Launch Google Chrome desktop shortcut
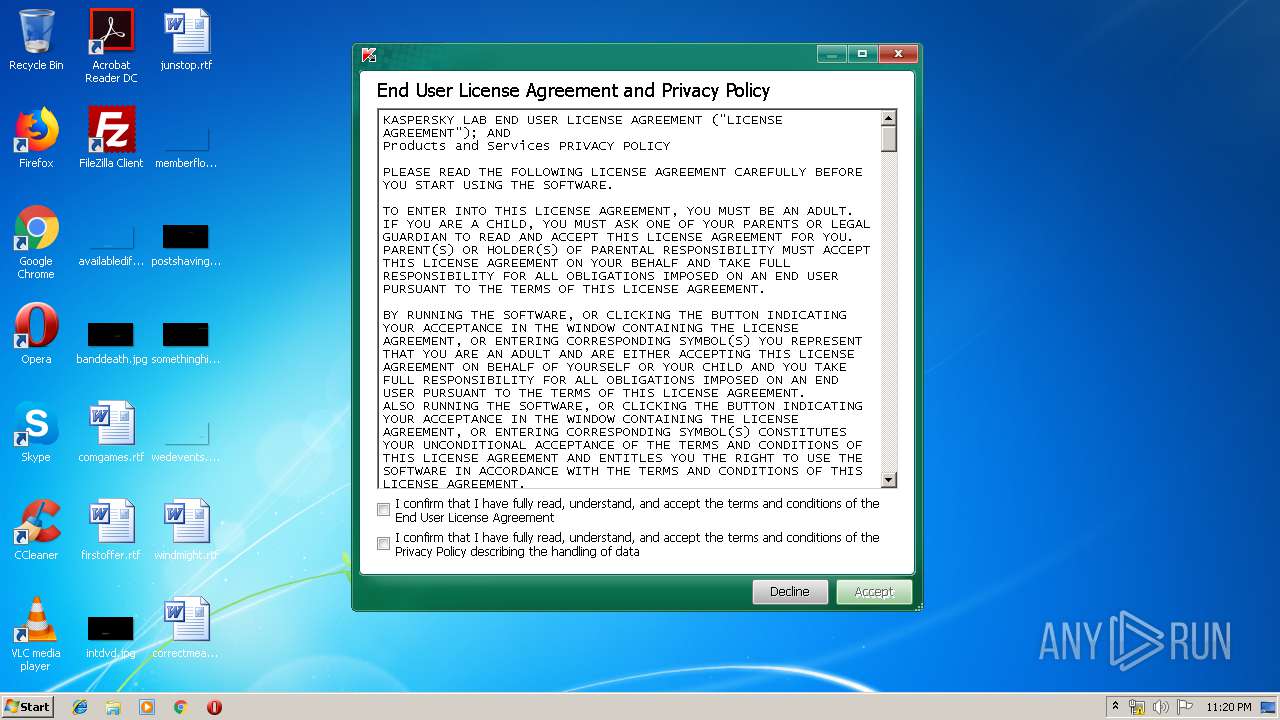Image resolution: width=1280 pixels, height=720 pixels. pyautogui.click(x=36, y=242)
